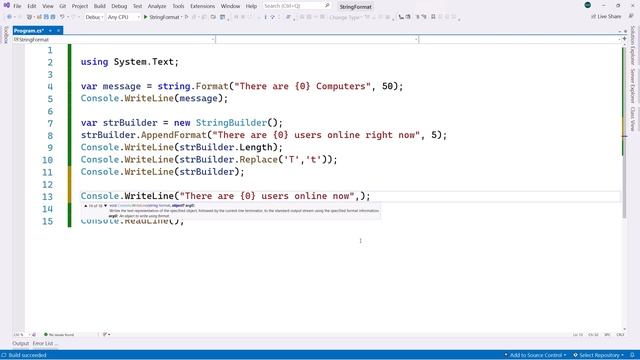Click line number 13 in the gutter
The width and height of the screenshot is (640, 360).
(x=47, y=197)
